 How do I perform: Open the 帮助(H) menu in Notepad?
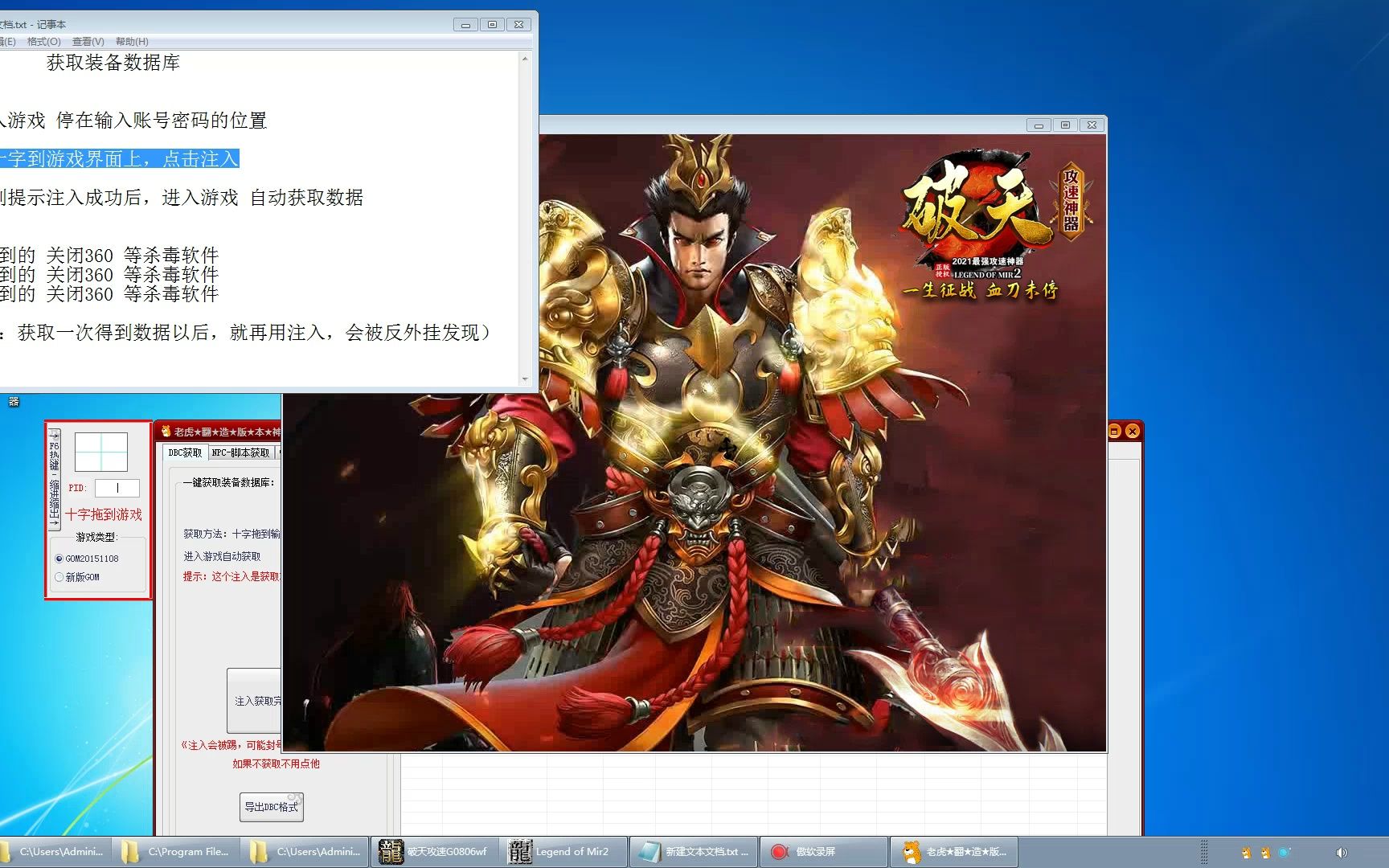point(132,42)
